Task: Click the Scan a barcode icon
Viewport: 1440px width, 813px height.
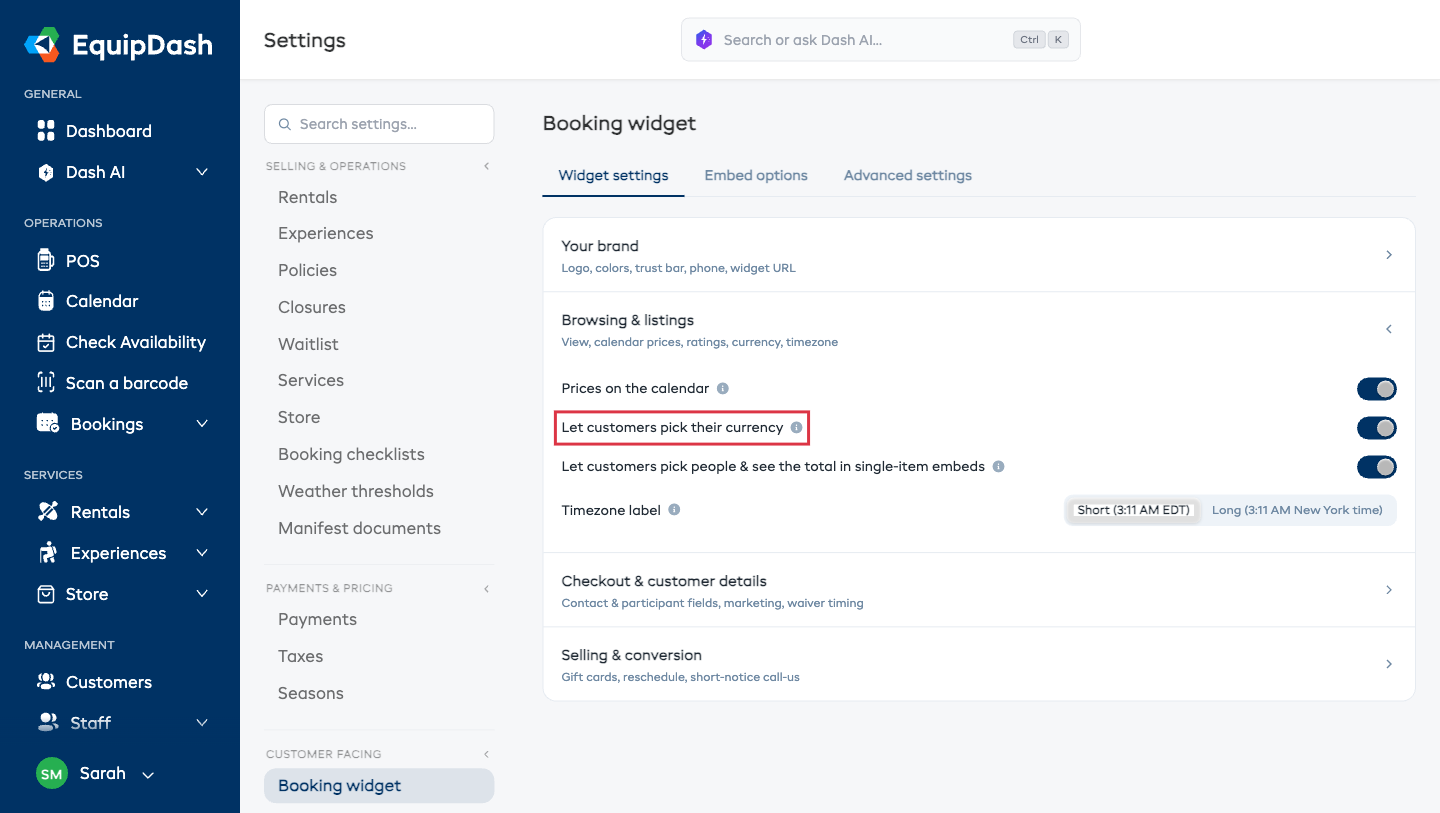Action: [46, 383]
